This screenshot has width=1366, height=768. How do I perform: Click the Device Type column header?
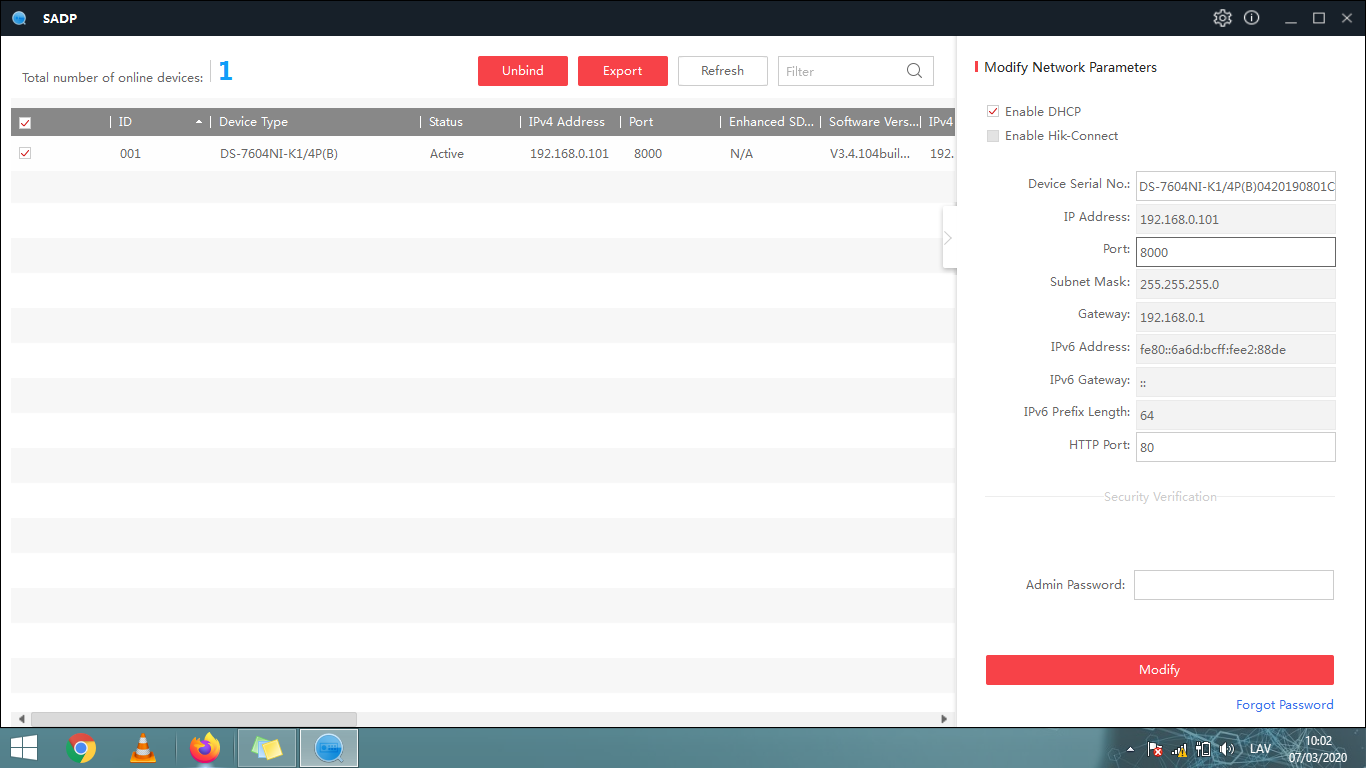(x=254, y=122)
